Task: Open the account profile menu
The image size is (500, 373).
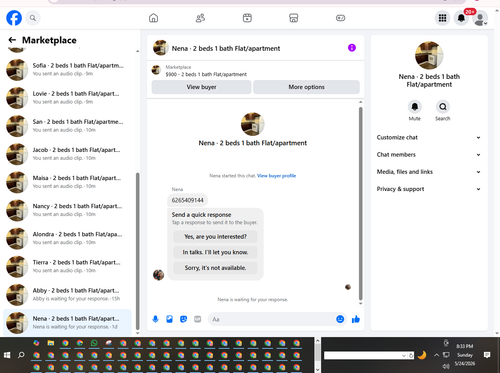Action: point(480,18)
